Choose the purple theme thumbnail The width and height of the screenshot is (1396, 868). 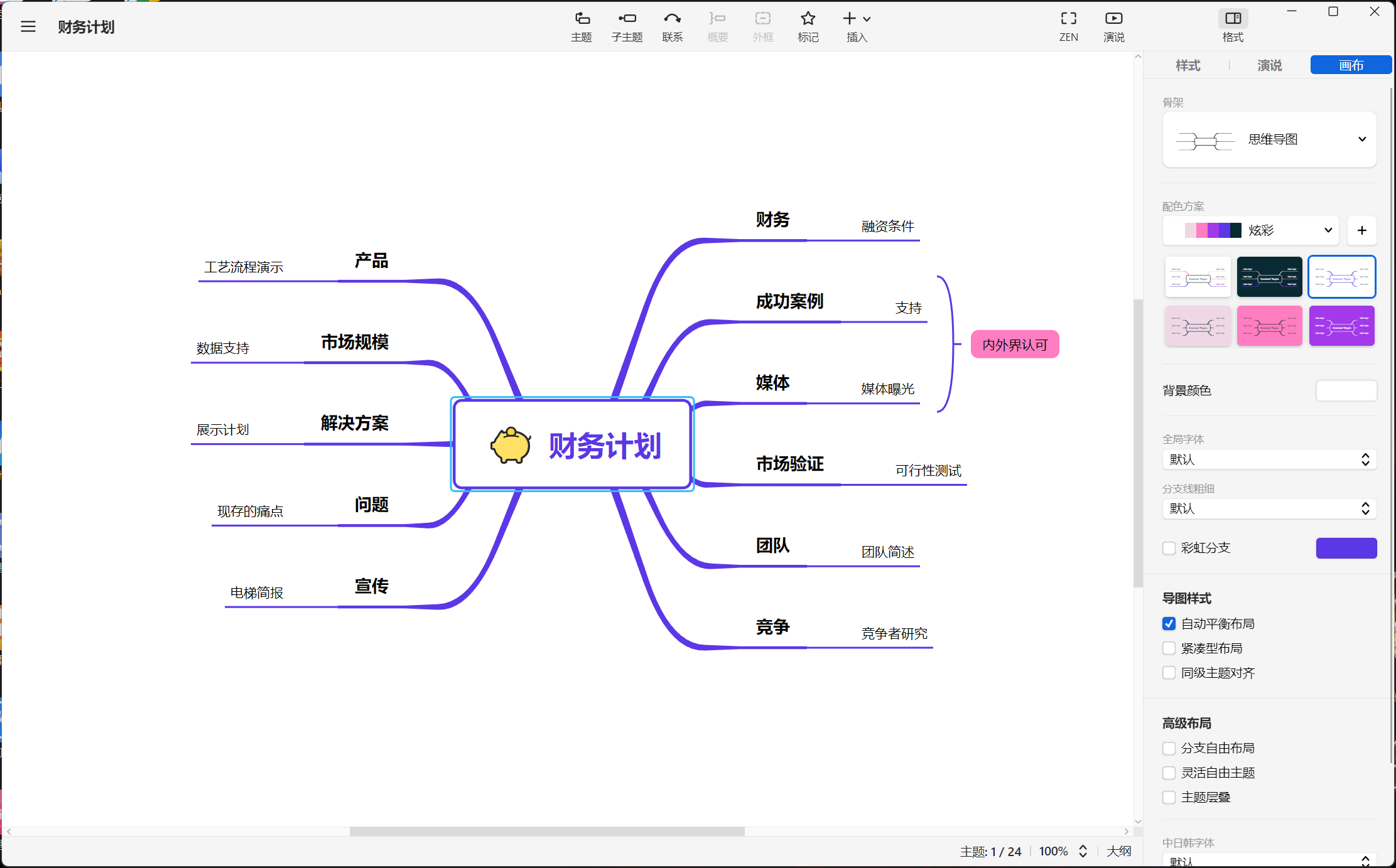(x=1341, y=326)
